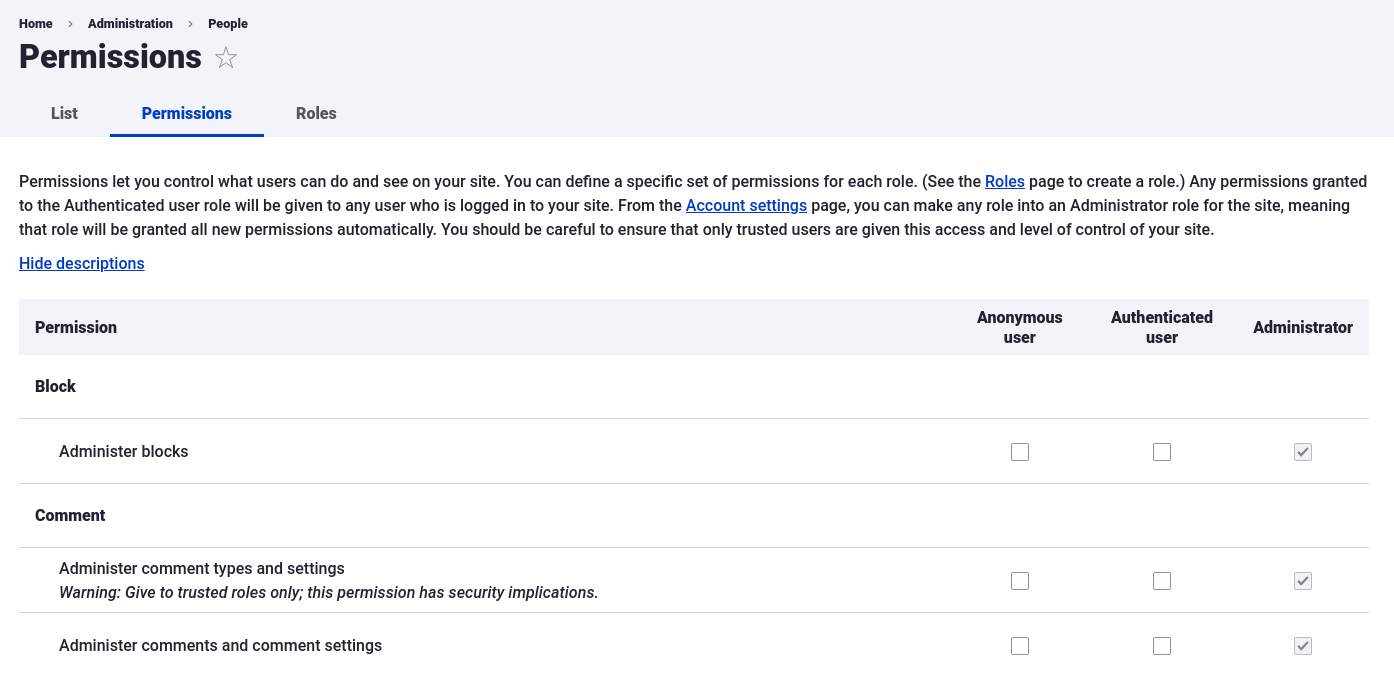Switch to the List tab
Screen dimensions: 1394x674
pyautogui.click(x=64, y=113)
